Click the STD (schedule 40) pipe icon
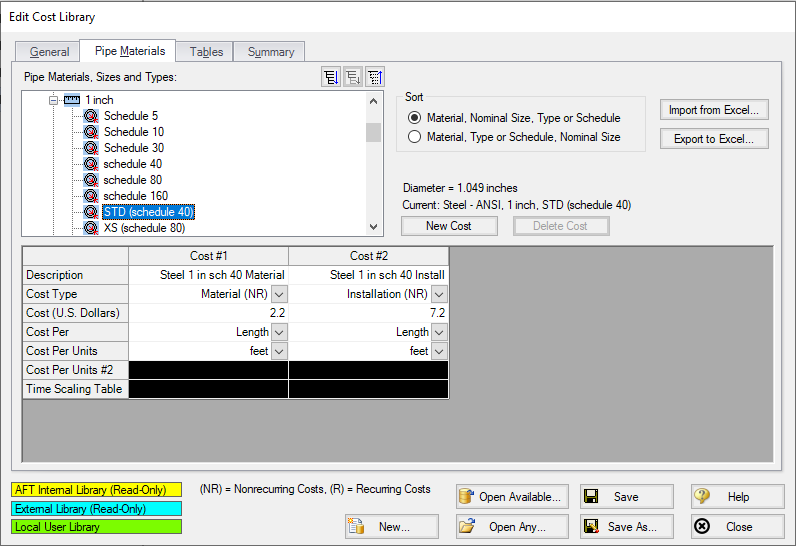The width and height of the screenshot is (796, 546). tap(91, 212)
